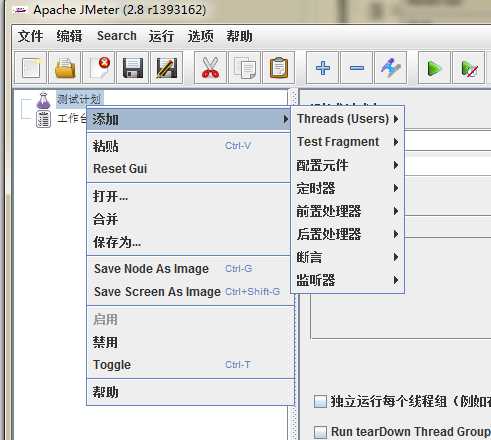Image resolution: width=491 pixels, height=440 pixels.
Task: Expand 前置处理器 submenu
Action: point(348,211)
